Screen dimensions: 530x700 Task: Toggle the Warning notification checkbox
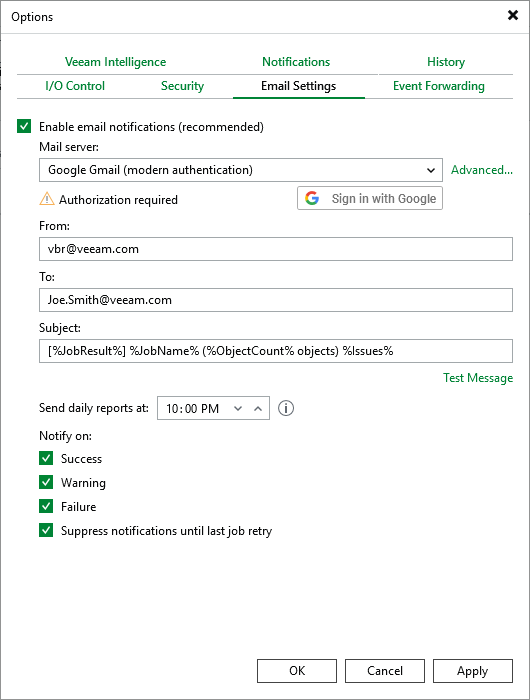click(46, 482)
